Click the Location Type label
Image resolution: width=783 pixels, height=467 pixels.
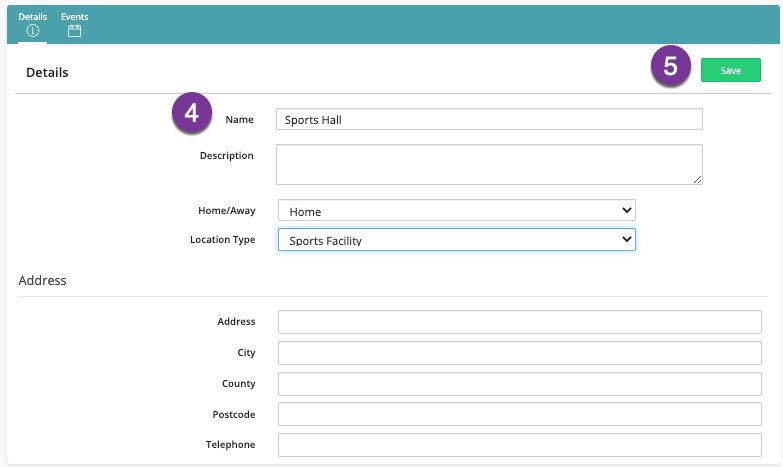coord(223,240)
